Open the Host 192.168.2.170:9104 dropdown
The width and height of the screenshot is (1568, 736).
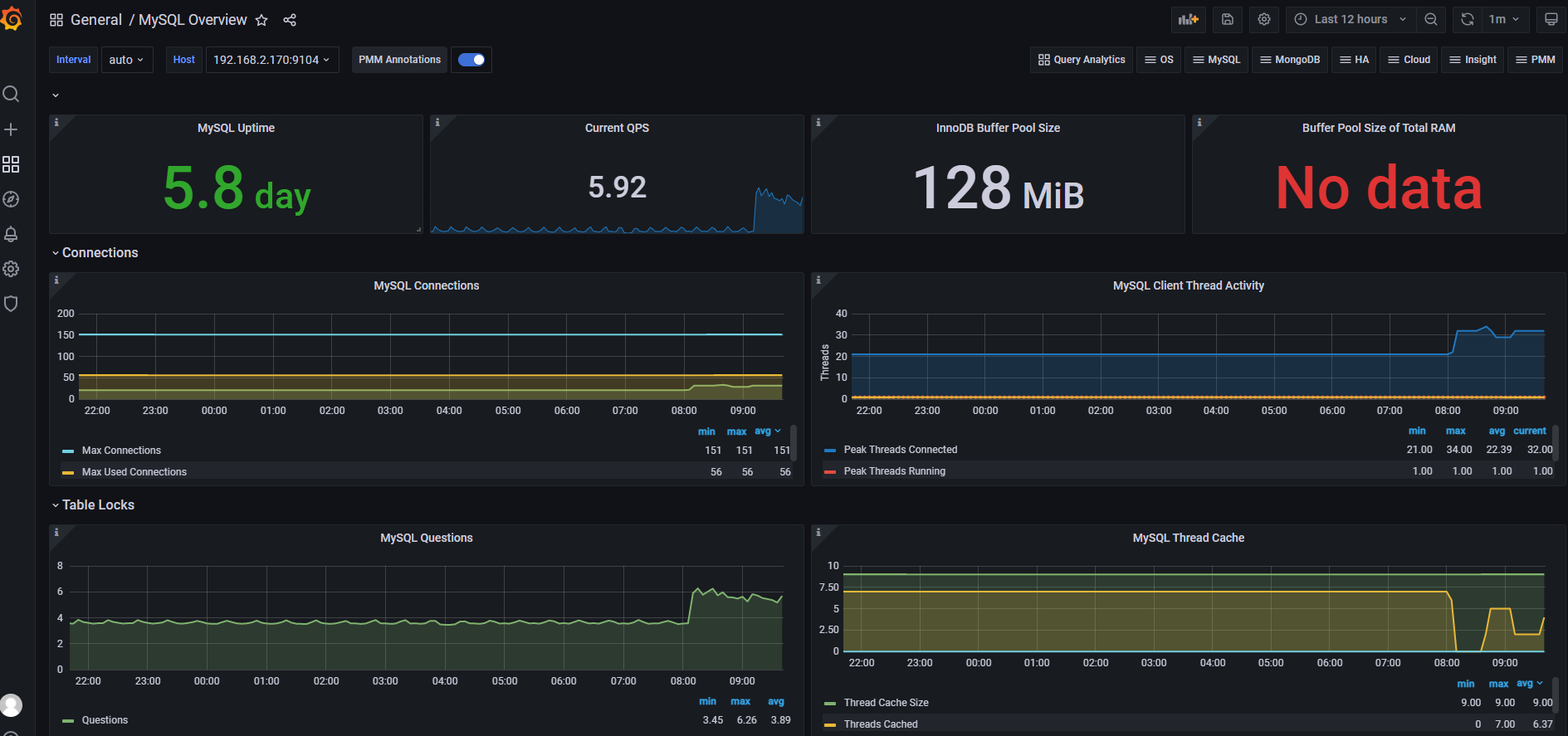(x=272, y=60)
